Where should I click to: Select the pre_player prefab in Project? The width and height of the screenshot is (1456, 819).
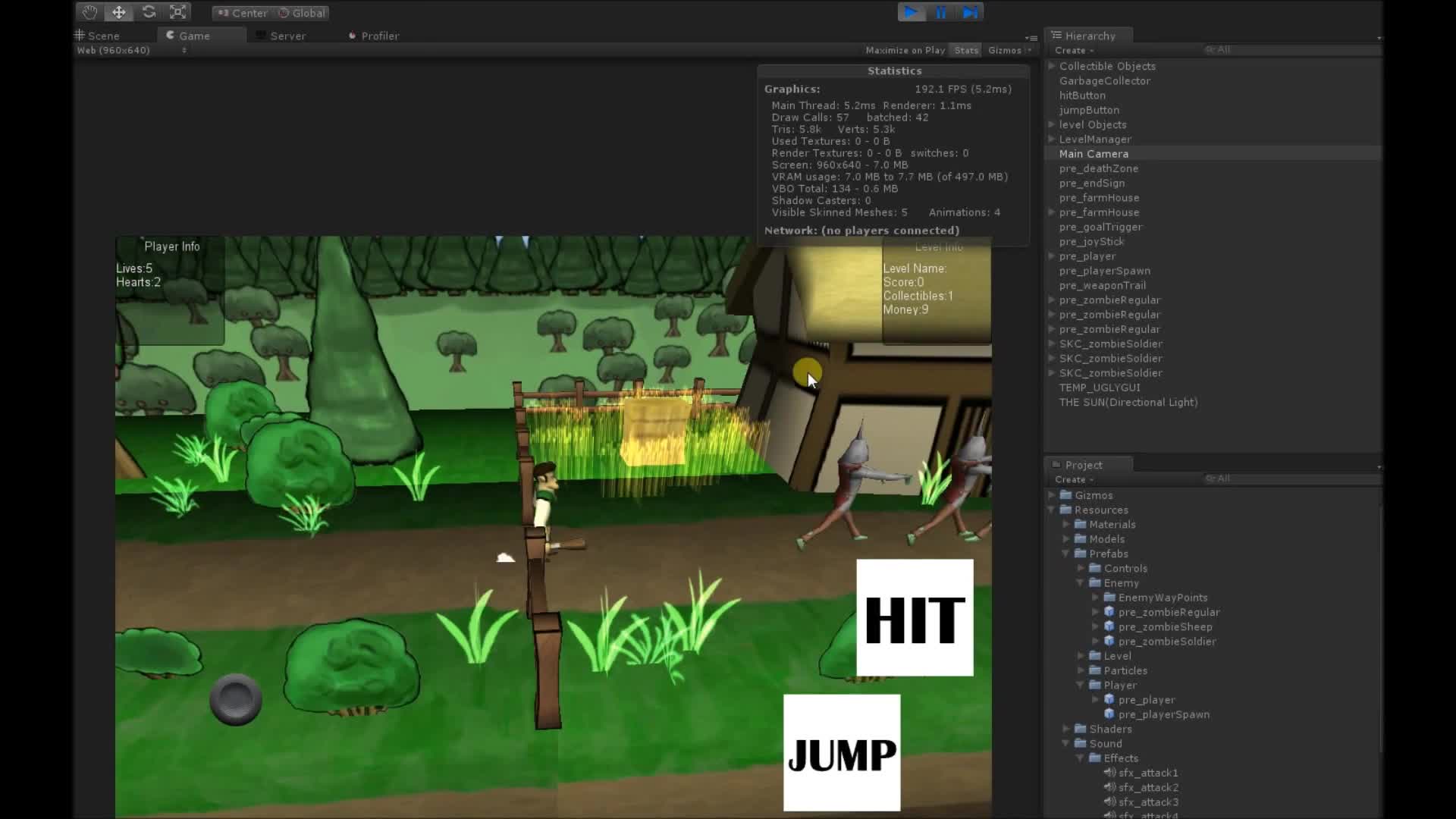1149,699
